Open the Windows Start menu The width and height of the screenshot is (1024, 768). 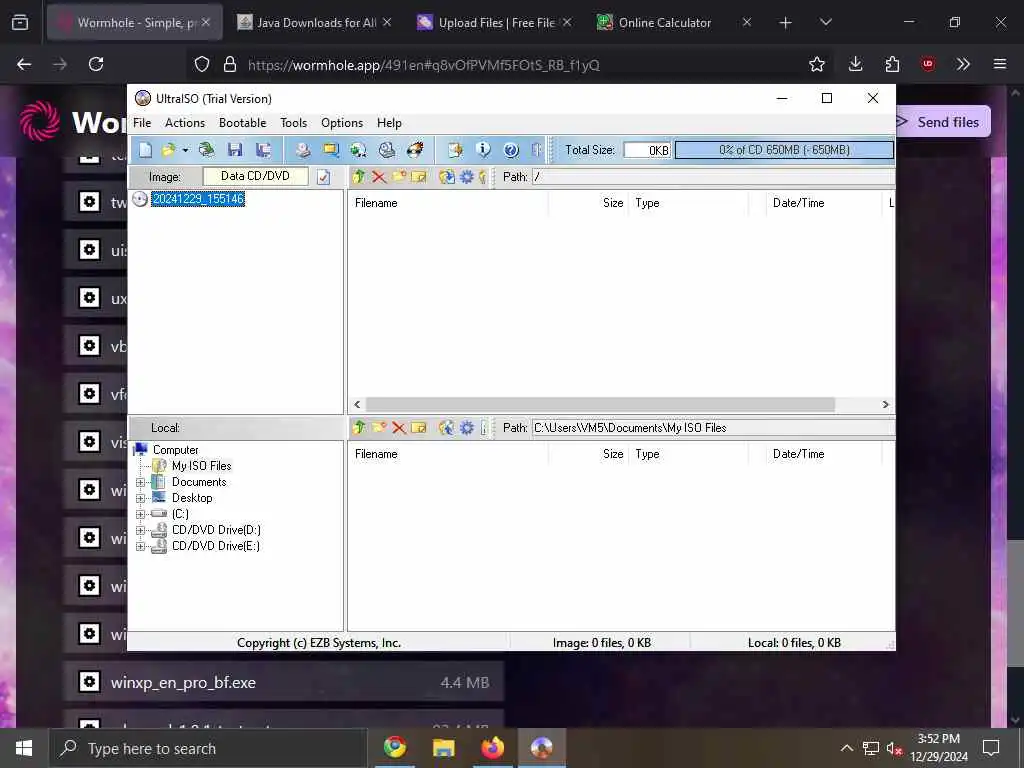pos(24,748)
